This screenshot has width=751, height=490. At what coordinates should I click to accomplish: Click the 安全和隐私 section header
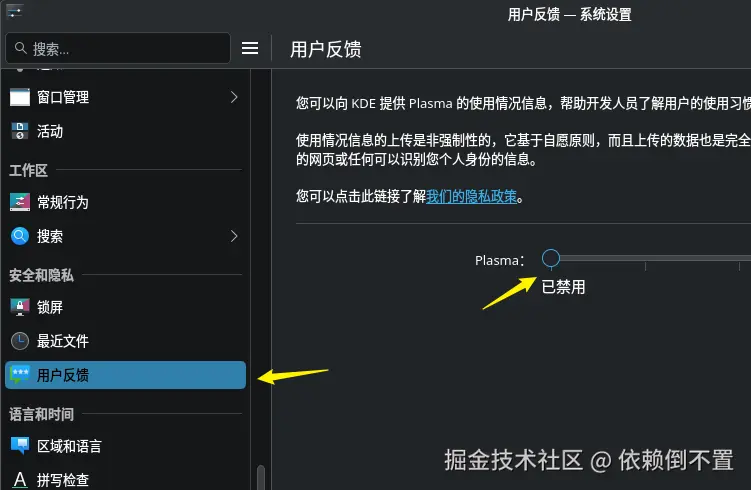coord(42,275)
